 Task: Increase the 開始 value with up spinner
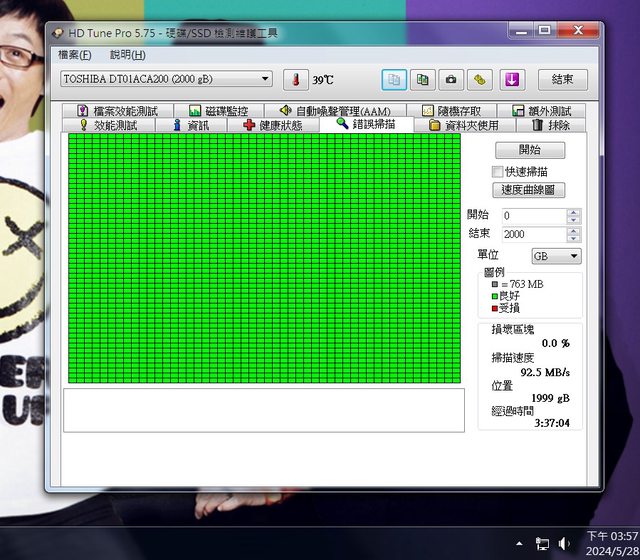(573, 212)
